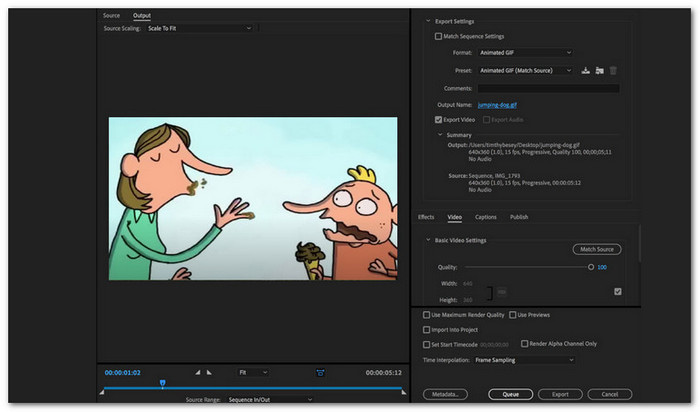Click the left in-point timeline handle
The image size is (700, 412).
(102, 392)
